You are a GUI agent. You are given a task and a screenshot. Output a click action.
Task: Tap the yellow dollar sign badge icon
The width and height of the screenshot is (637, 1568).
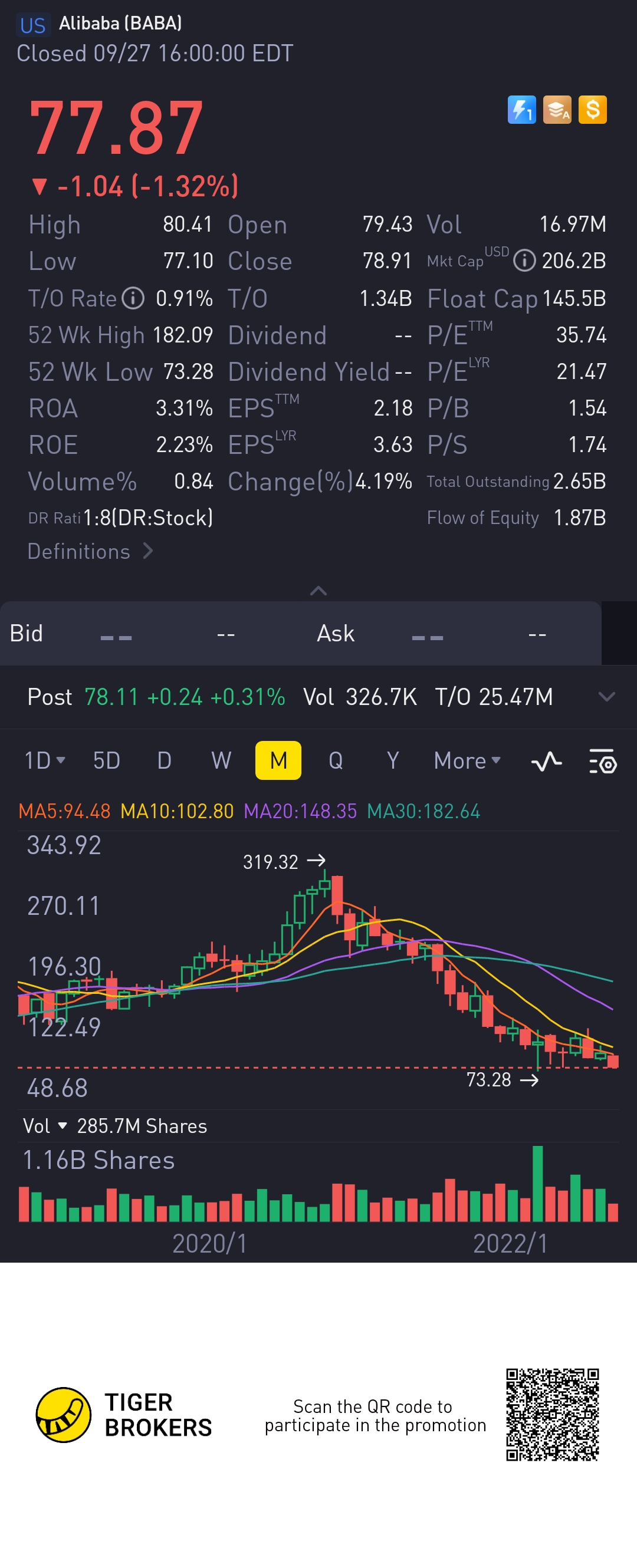click(592, 110)
